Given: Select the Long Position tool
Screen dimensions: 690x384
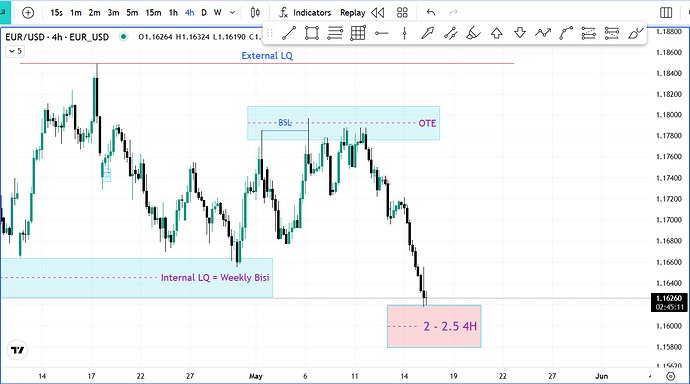Looking at the screenshot, I should click(x=588, y=33).
